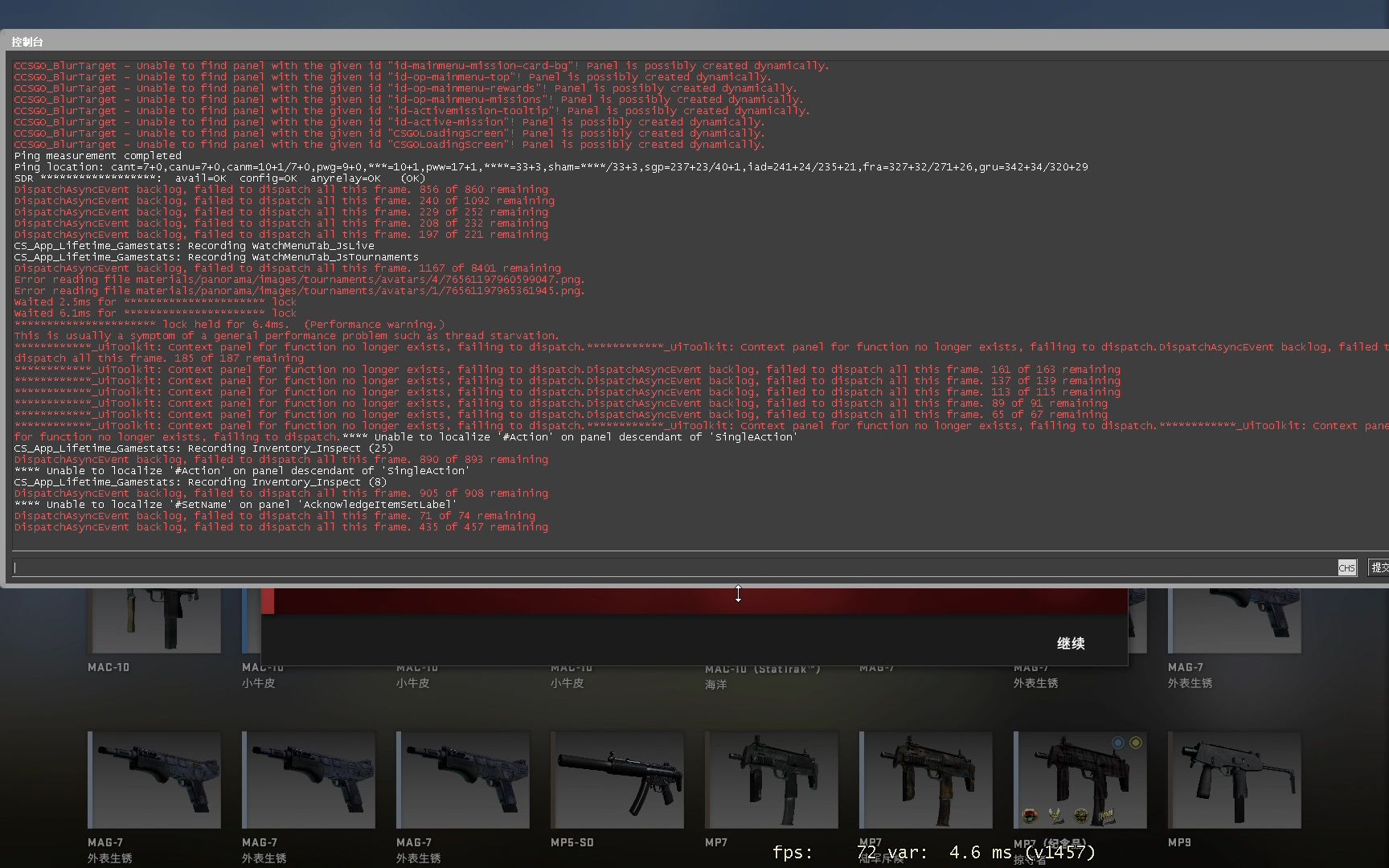This screenshot has width=1389, height=868.
Task: Select the MP5-SD weapon thumbnail
Action: (x=617, y=780)
